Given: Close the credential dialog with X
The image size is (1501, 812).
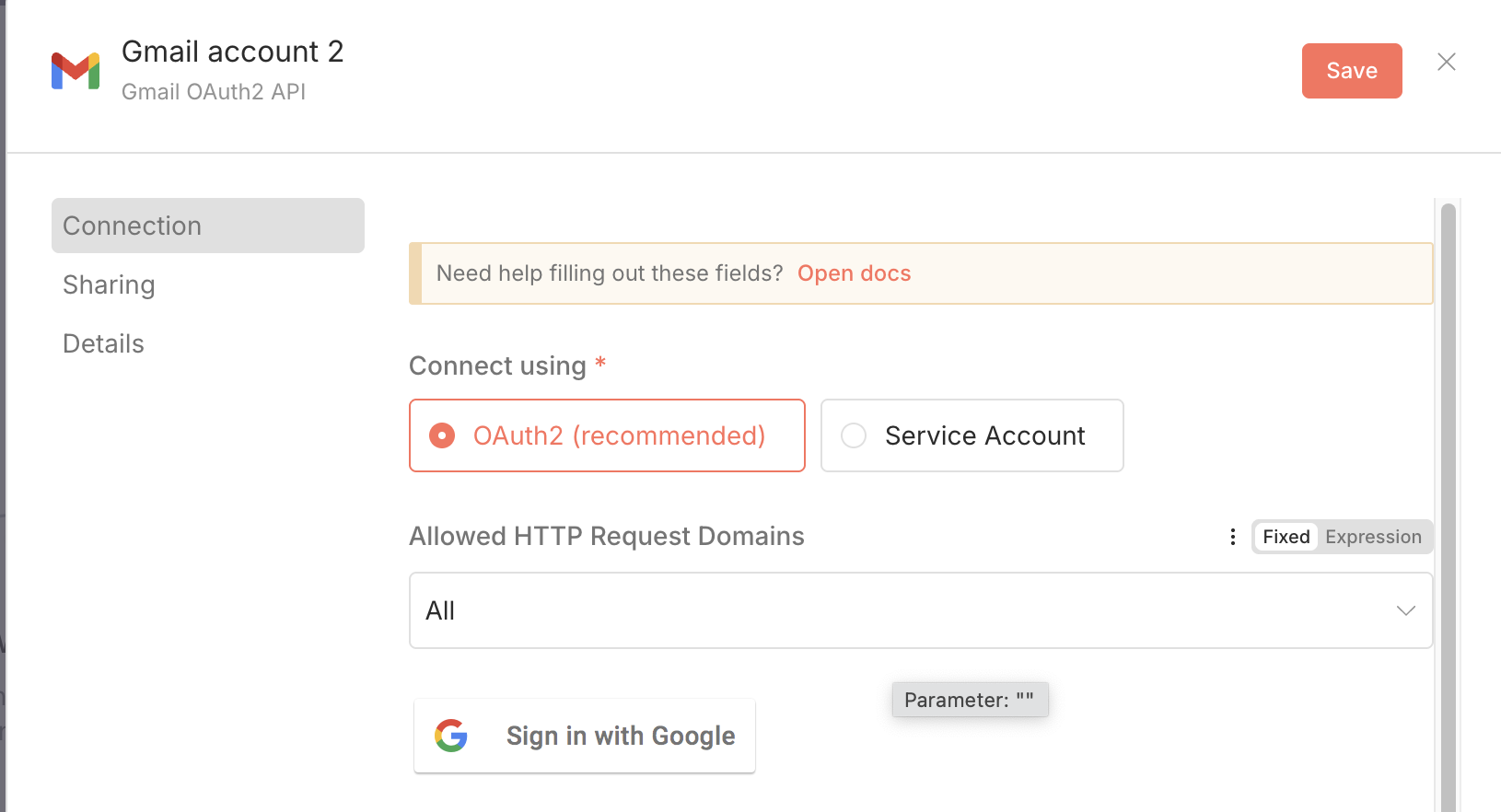Looking at the screenshot, I should pyautogui.click(x=1446, y=62).
